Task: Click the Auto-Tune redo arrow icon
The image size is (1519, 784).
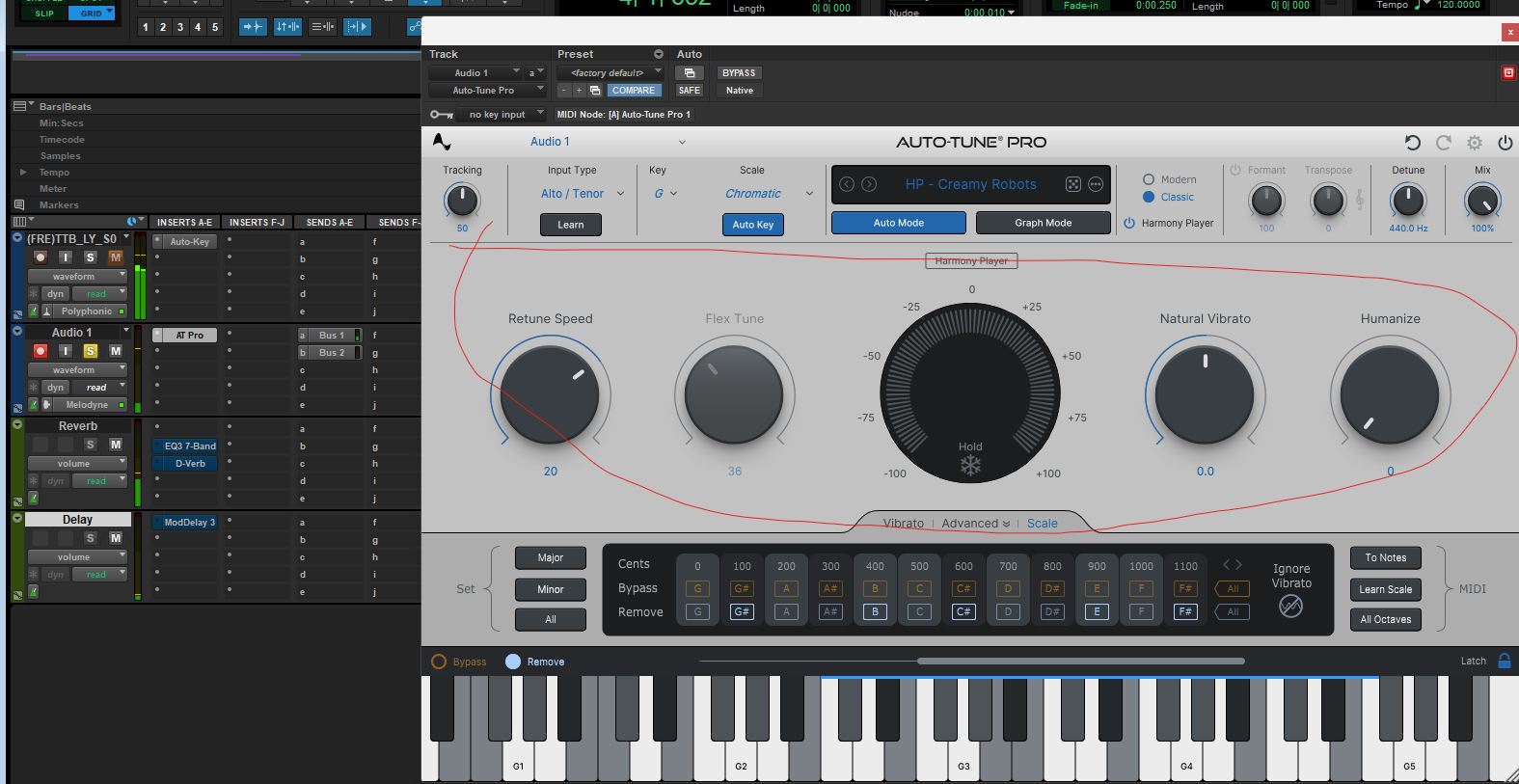Action: [1444, 143]
